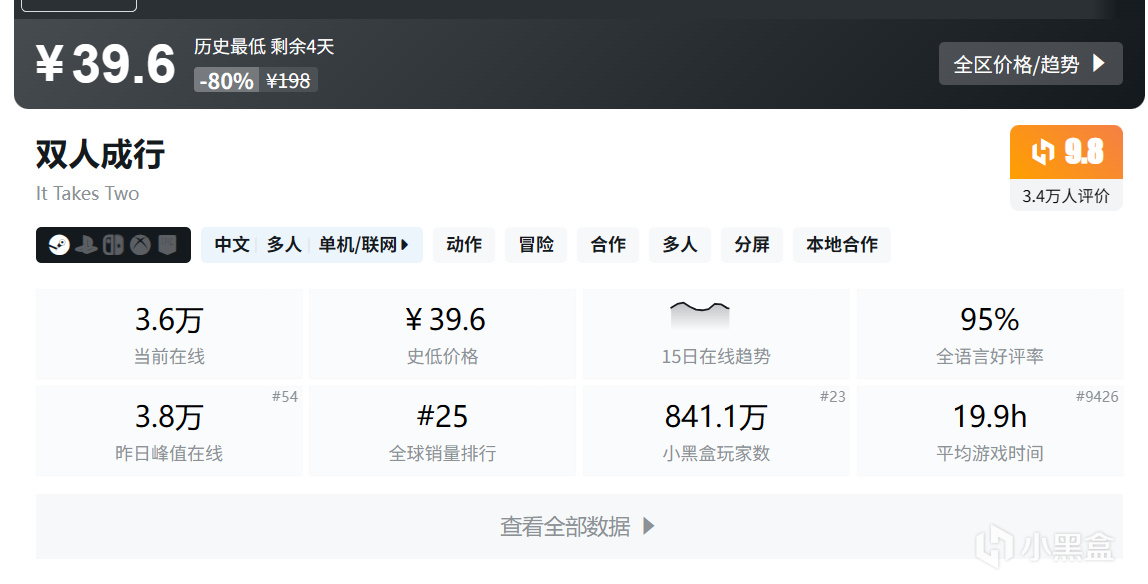The width and height of the screenshot is (1148, 584).
Task: Open the 15日在线趋势 sparkline chart
Action: coord(700,315)
